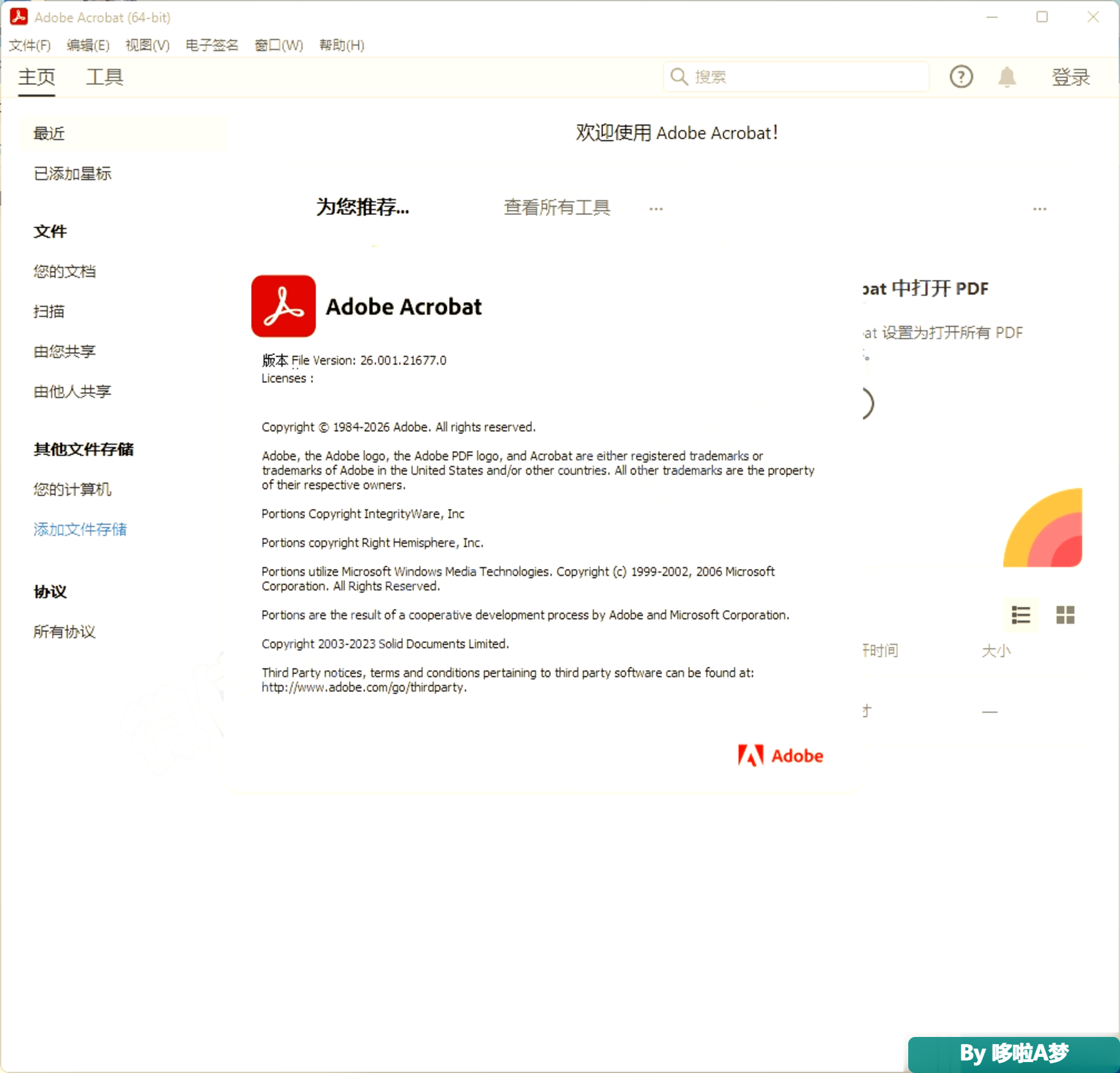This screenshot has height=1073, width=1120.
Task: Maximize the Adobe Acrobat window
Action: tap(1042, 17)
